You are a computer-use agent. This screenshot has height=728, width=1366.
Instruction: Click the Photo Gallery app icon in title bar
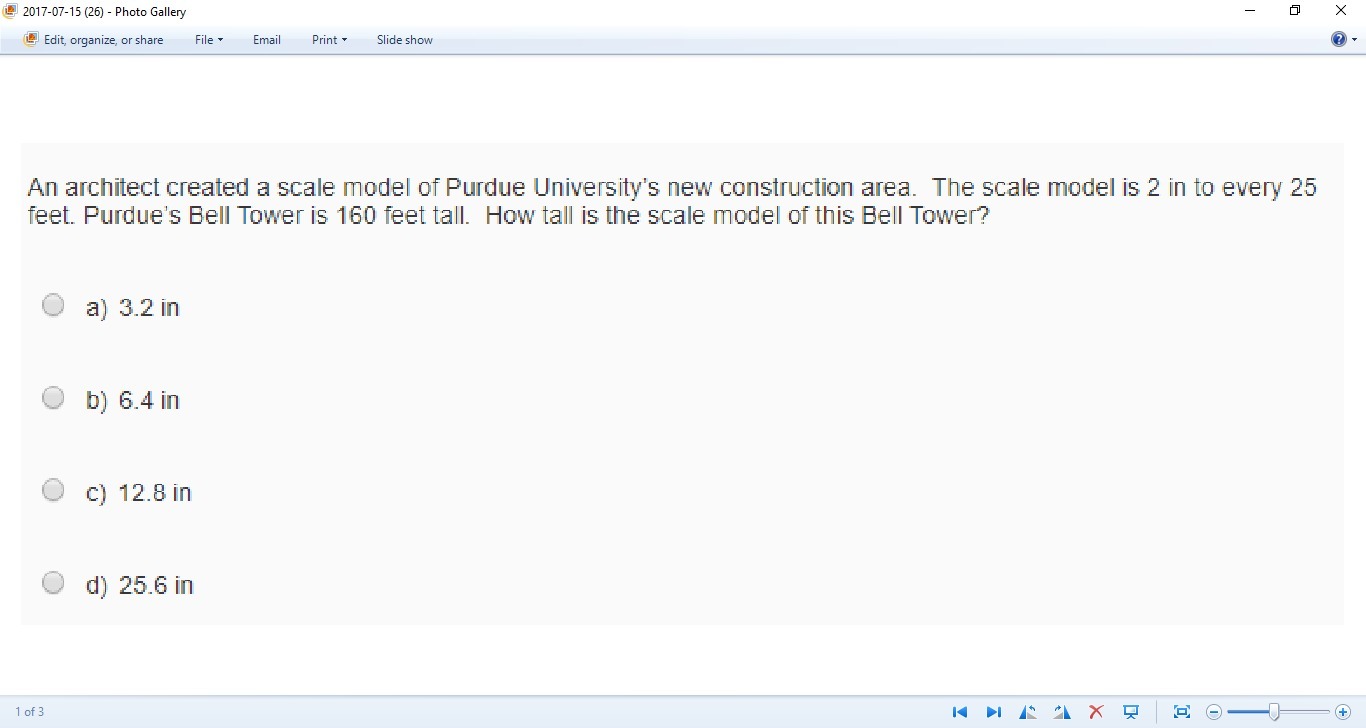(11, 12)
